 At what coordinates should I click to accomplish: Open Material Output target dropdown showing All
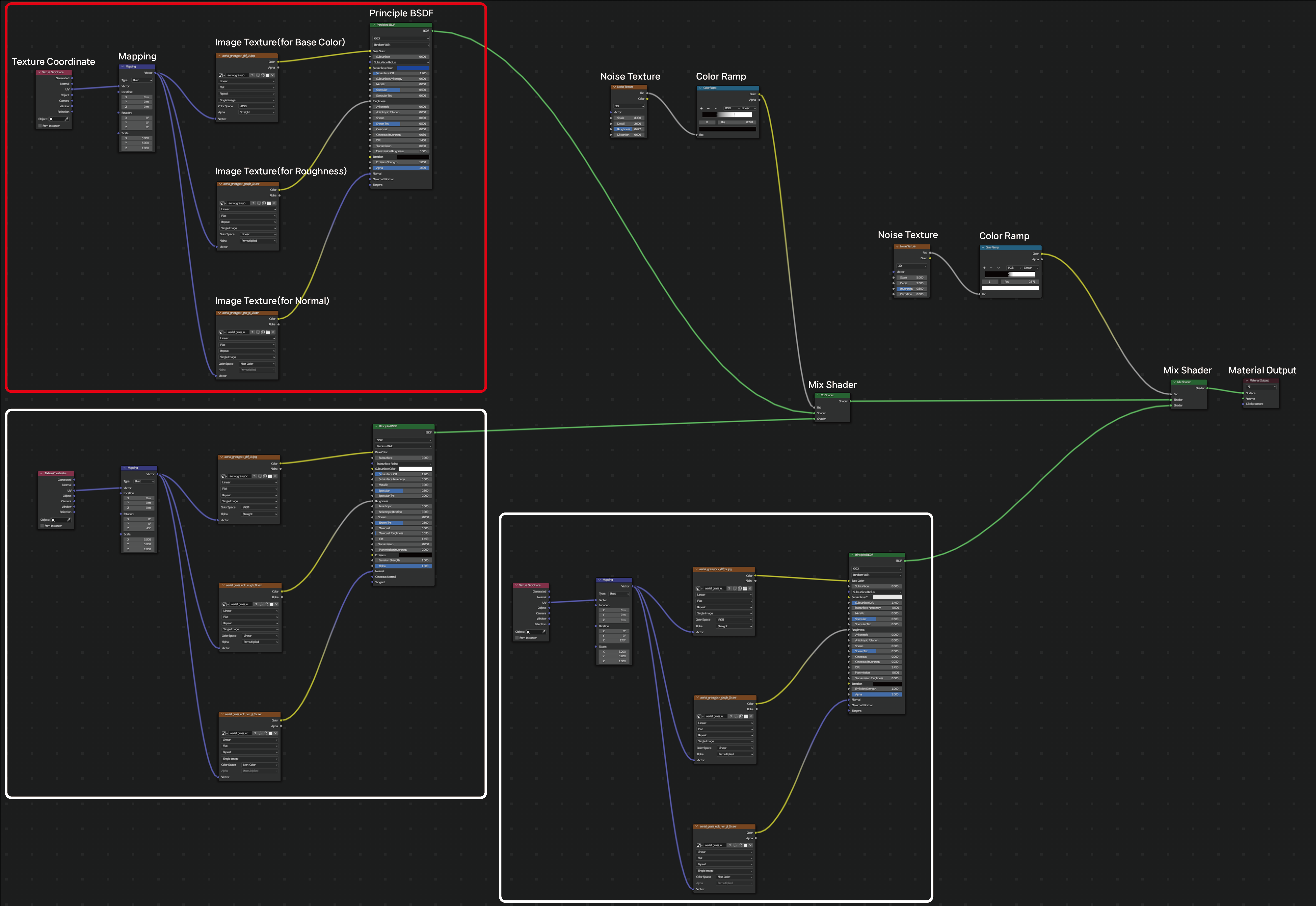point(1261,387)
